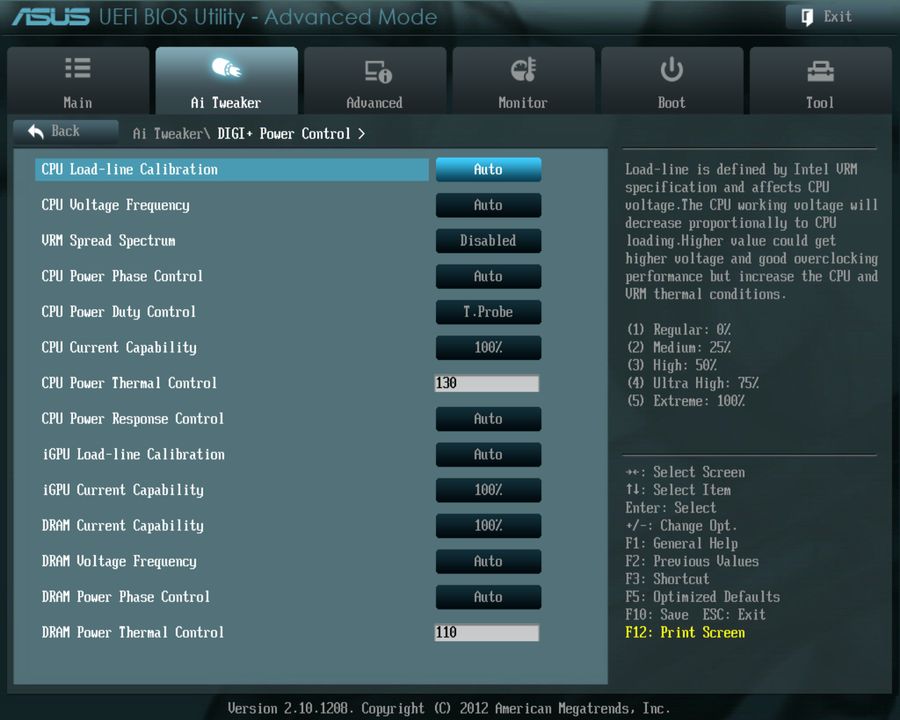Click the Main tab list icon
This screenshot has height=720, width=900.
77,68
